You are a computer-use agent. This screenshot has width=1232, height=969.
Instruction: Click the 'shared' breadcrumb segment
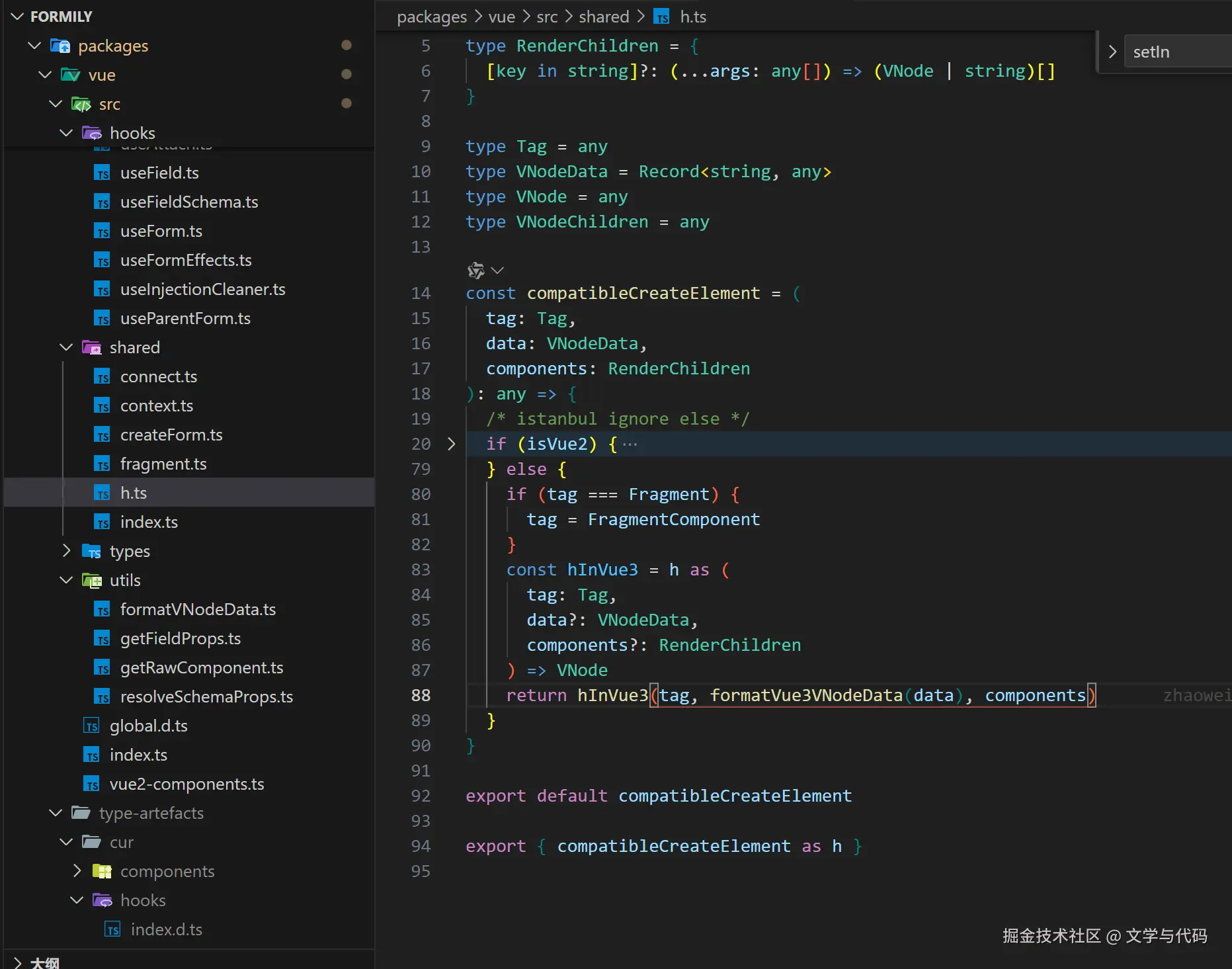tap(604, 17)
